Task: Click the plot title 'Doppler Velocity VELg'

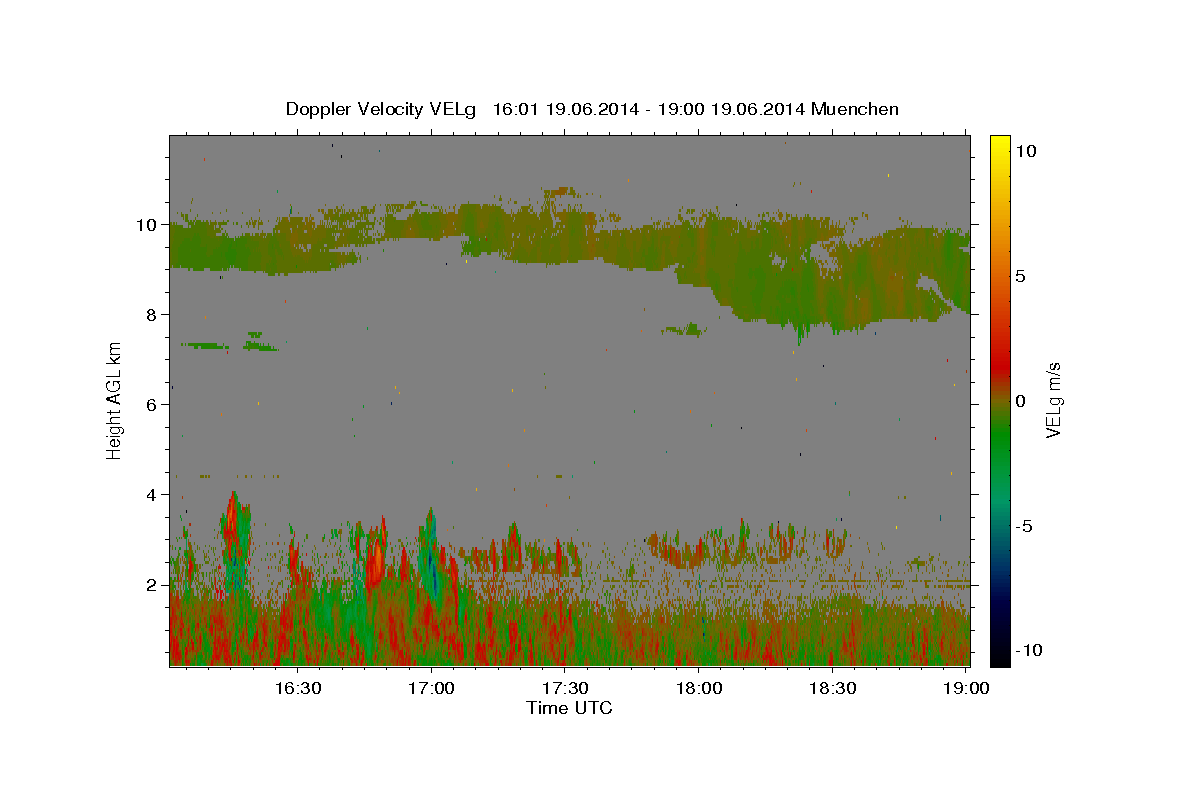Action: tap(383, 109)
